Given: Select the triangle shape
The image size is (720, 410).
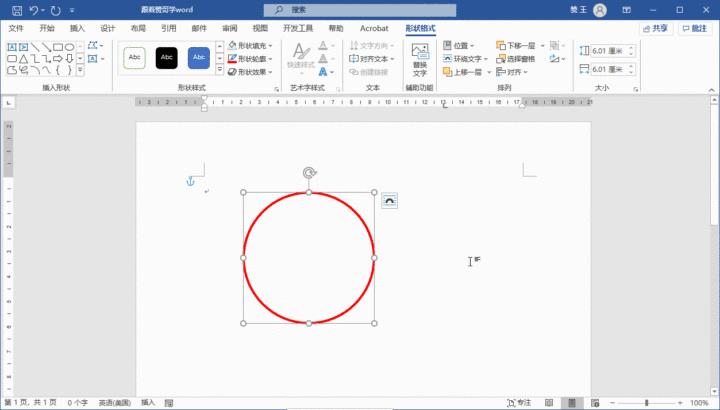Looking at the screenshot, I should pyautogui.click(x=23, y=59).
